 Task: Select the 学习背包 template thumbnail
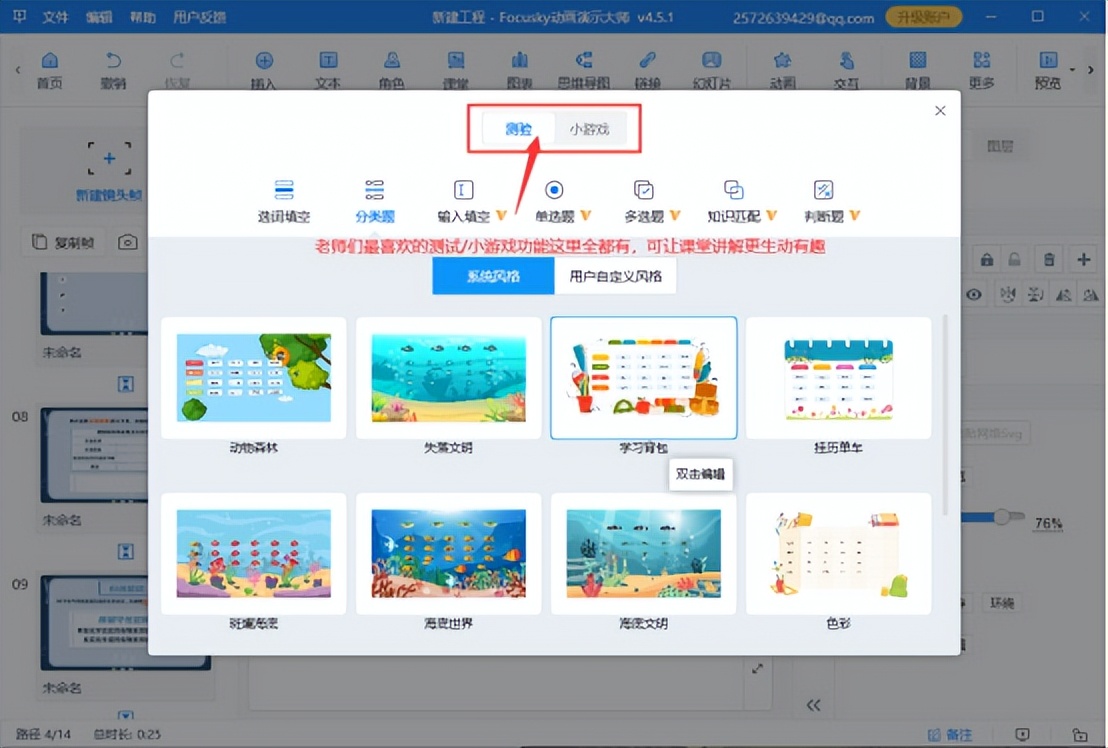tap(643, 378)
